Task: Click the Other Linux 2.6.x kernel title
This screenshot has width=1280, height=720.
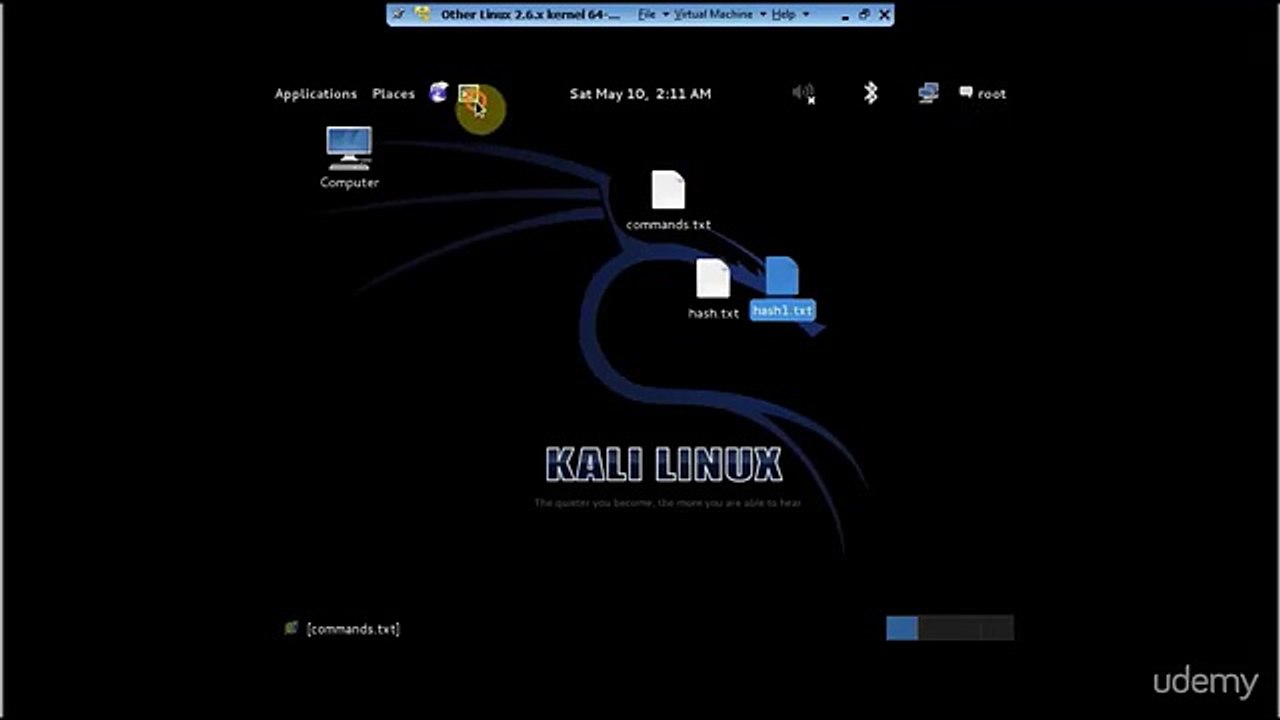Action: pos(530,14)
